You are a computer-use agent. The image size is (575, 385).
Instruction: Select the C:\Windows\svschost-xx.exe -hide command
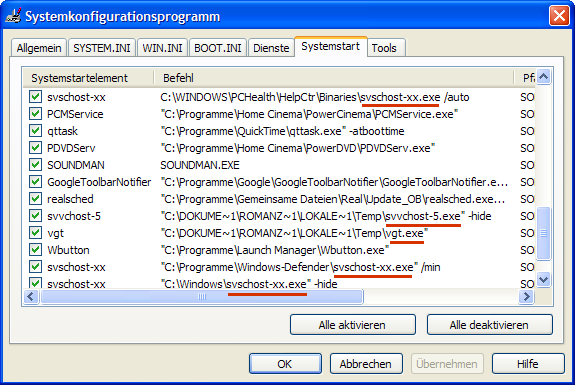(249, 283)
